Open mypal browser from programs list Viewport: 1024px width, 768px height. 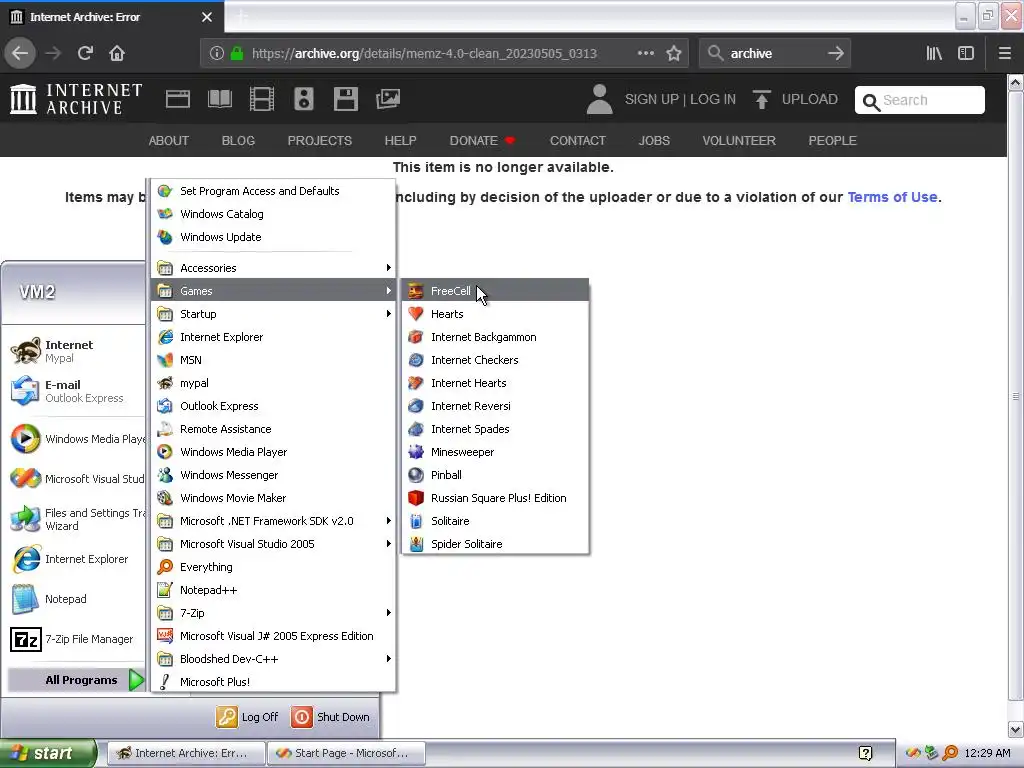coord(274,383)
